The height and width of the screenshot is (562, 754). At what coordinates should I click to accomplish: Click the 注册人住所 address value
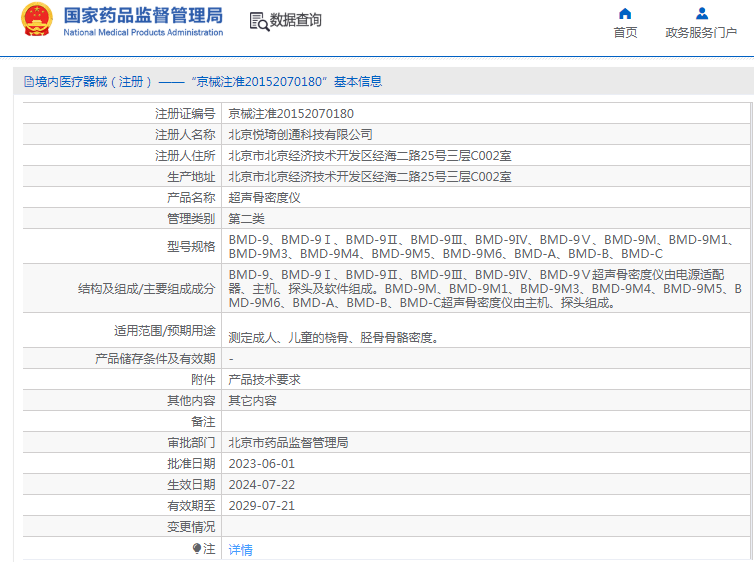(370, 156)
